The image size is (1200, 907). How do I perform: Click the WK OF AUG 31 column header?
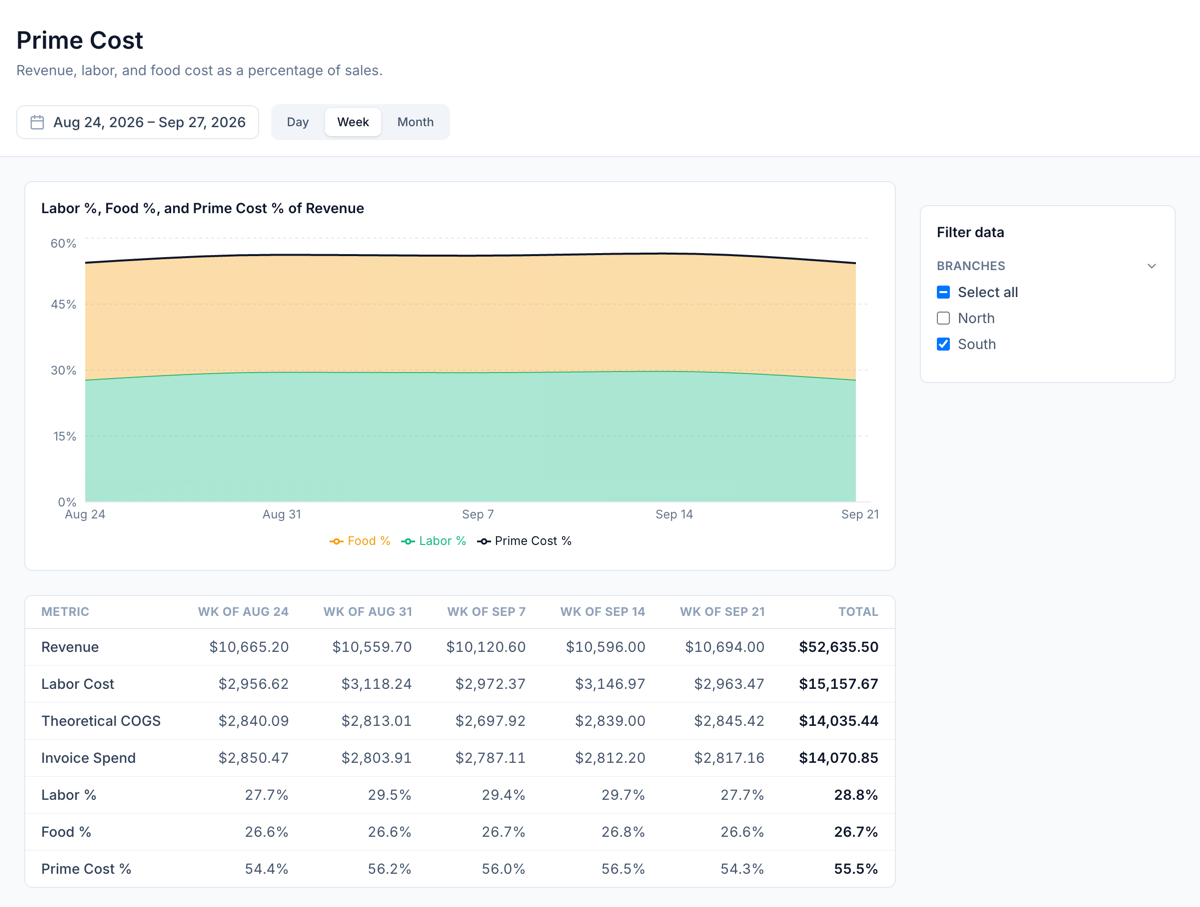click(367, 612)
